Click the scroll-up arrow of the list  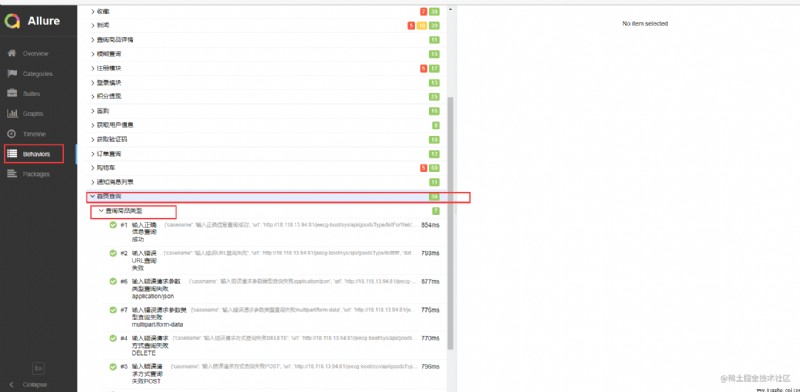(450, 9)
